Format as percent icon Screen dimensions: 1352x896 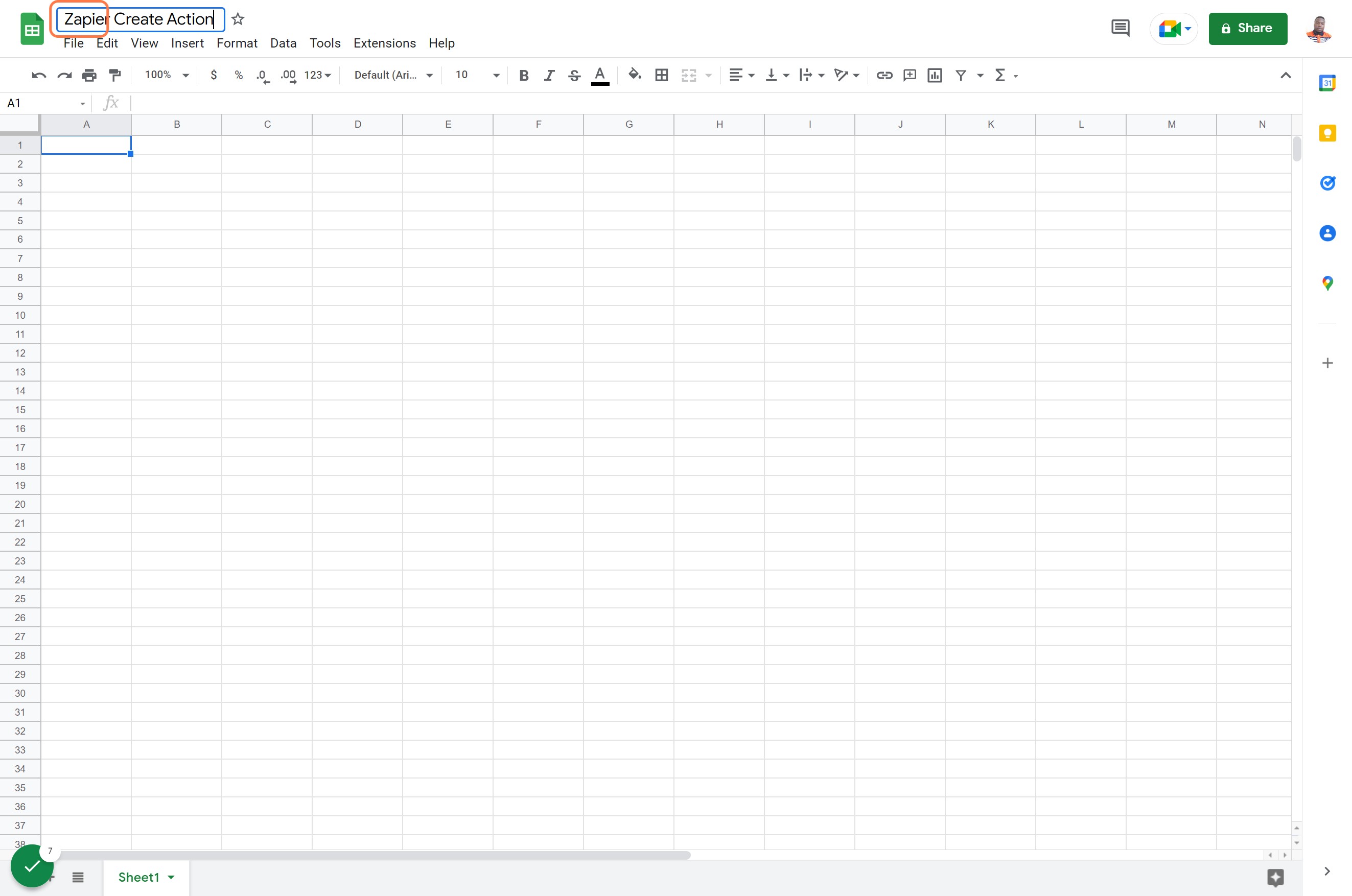pos(239,75)
